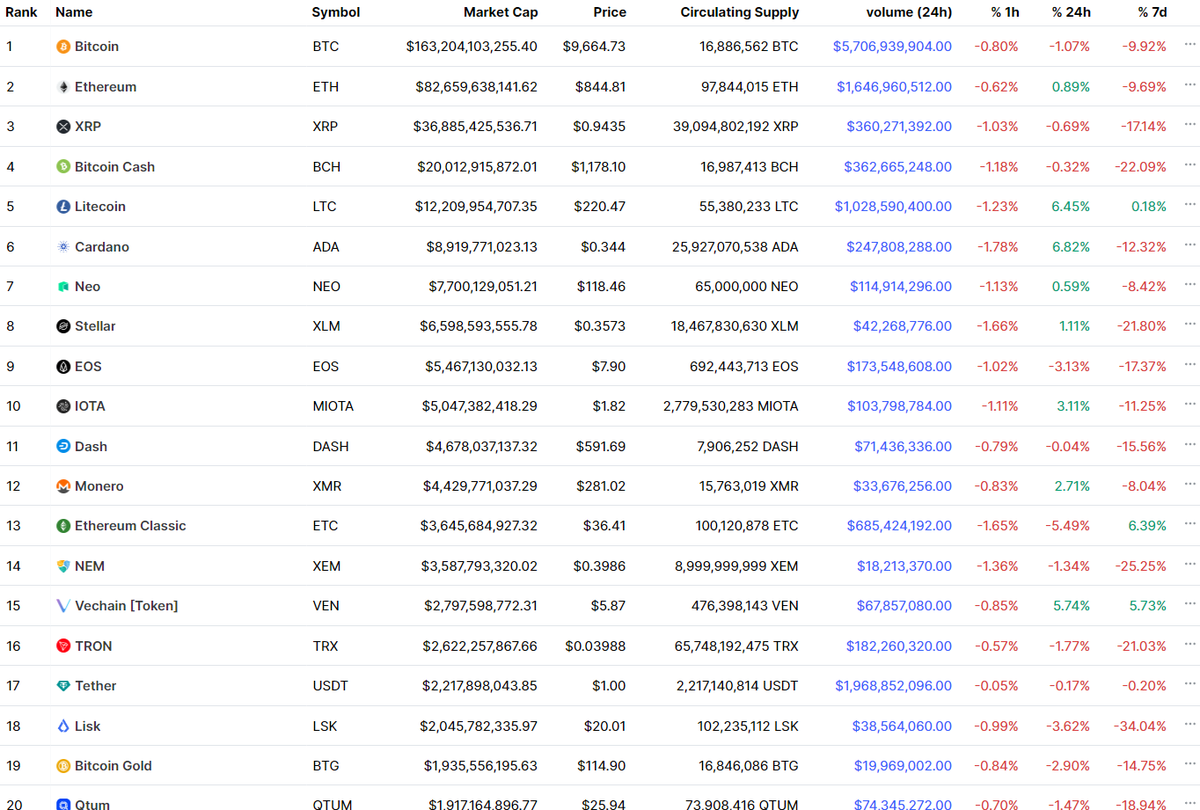Open more options for Litecoin row
This screenshot has width=1200, height=810.
coord(1189,205)
